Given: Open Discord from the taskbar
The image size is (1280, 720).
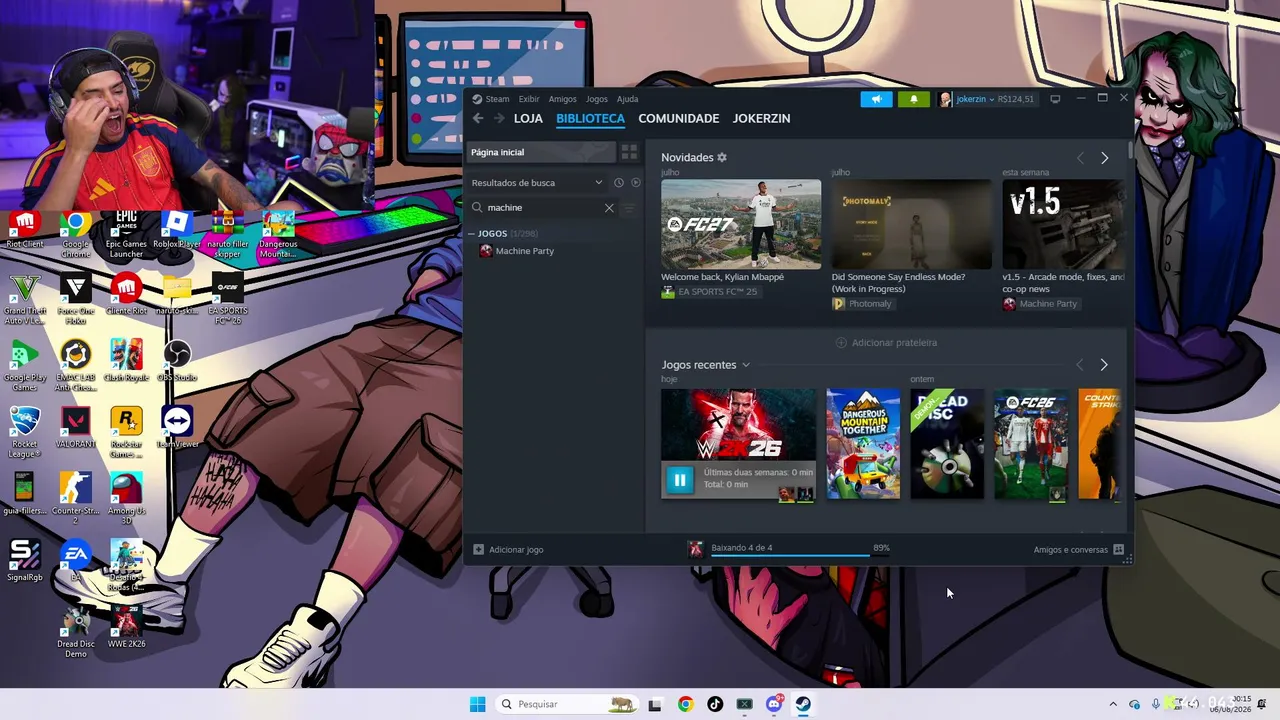Looking at the screenshot, I should [774, 704].
